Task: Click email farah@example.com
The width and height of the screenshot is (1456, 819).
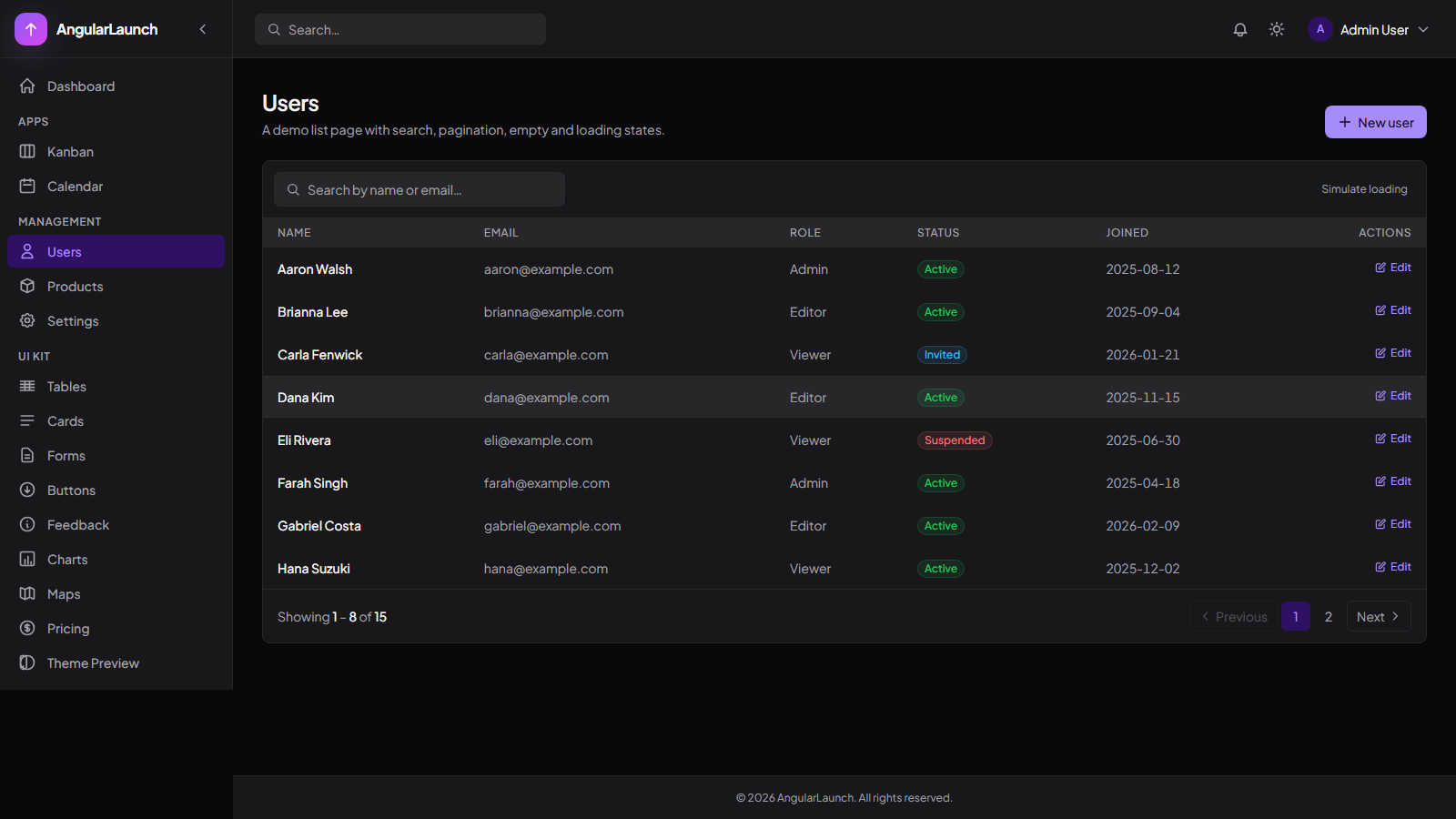Action: [x=547, y=483]
